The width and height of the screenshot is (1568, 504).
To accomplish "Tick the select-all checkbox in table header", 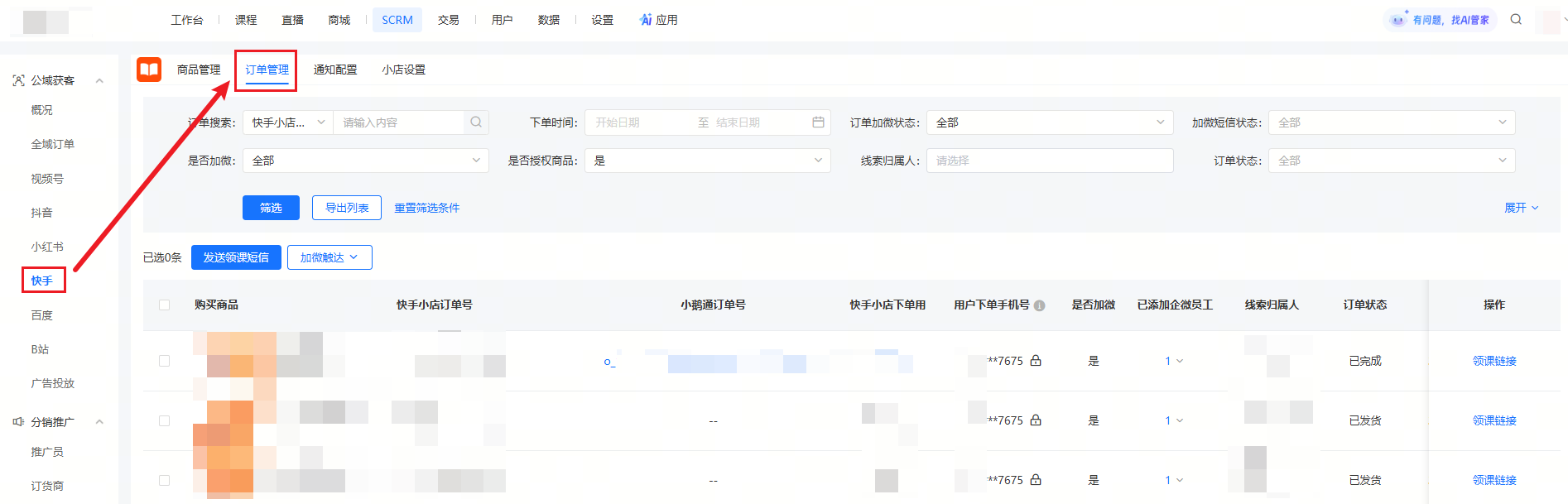I will pyautogui.click(x=164, y=305).
